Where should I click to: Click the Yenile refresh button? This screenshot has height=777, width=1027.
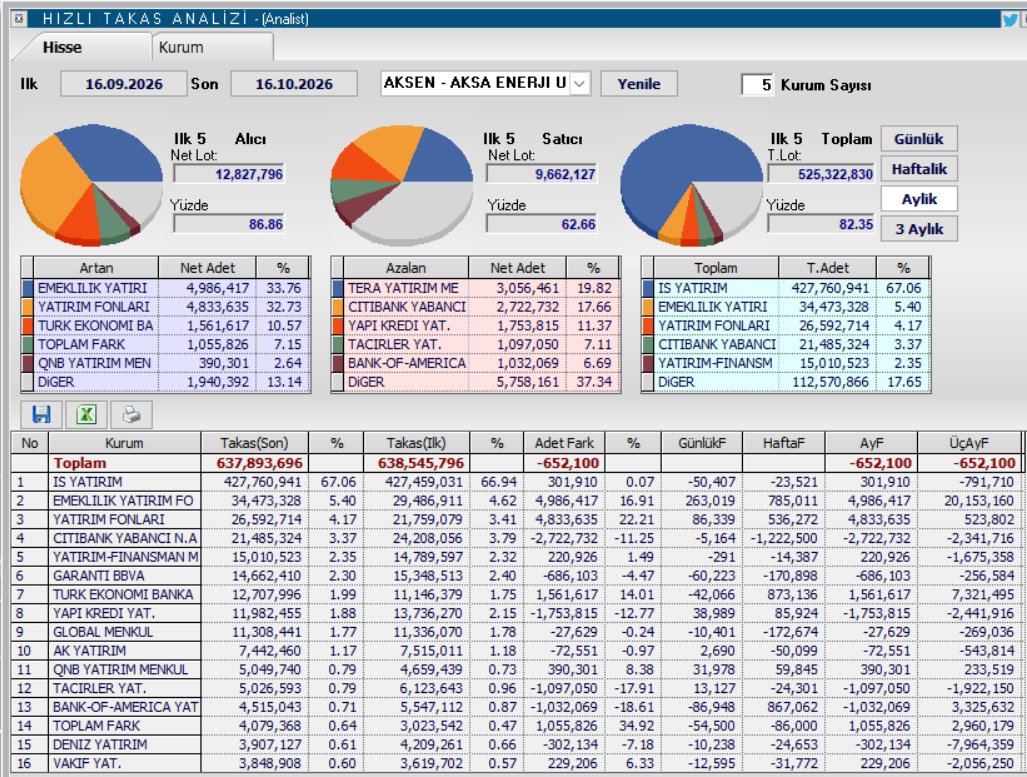639,84
